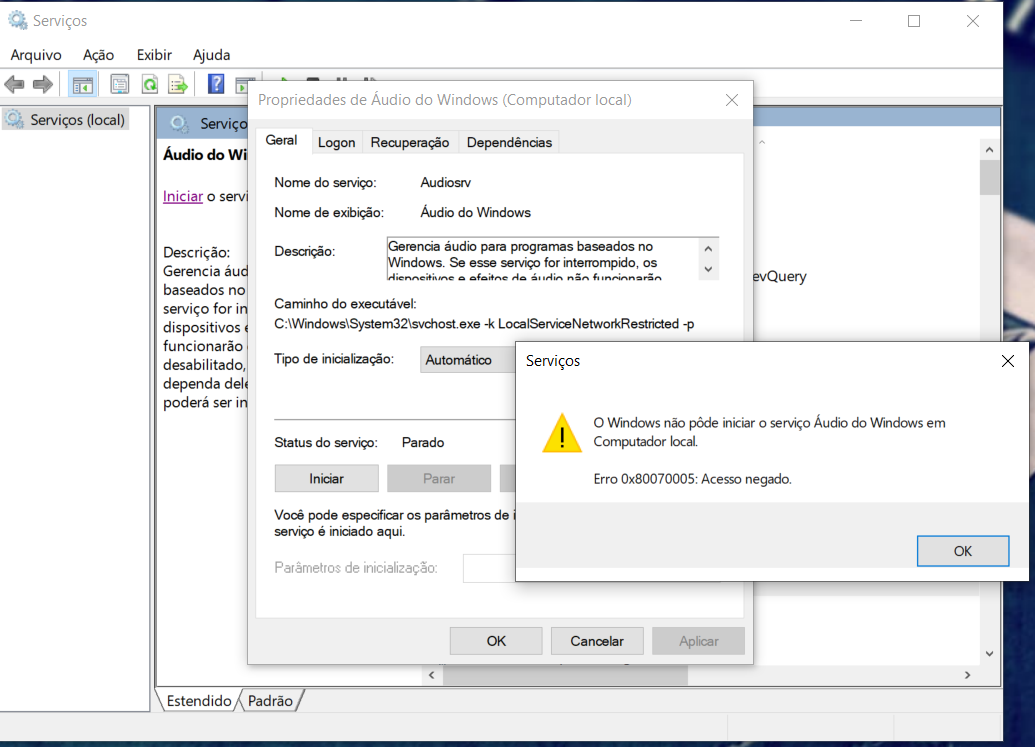Open the Tipo de inicialização dropdown
Screen dimensions: 1035x747
[x=467, y=360]
